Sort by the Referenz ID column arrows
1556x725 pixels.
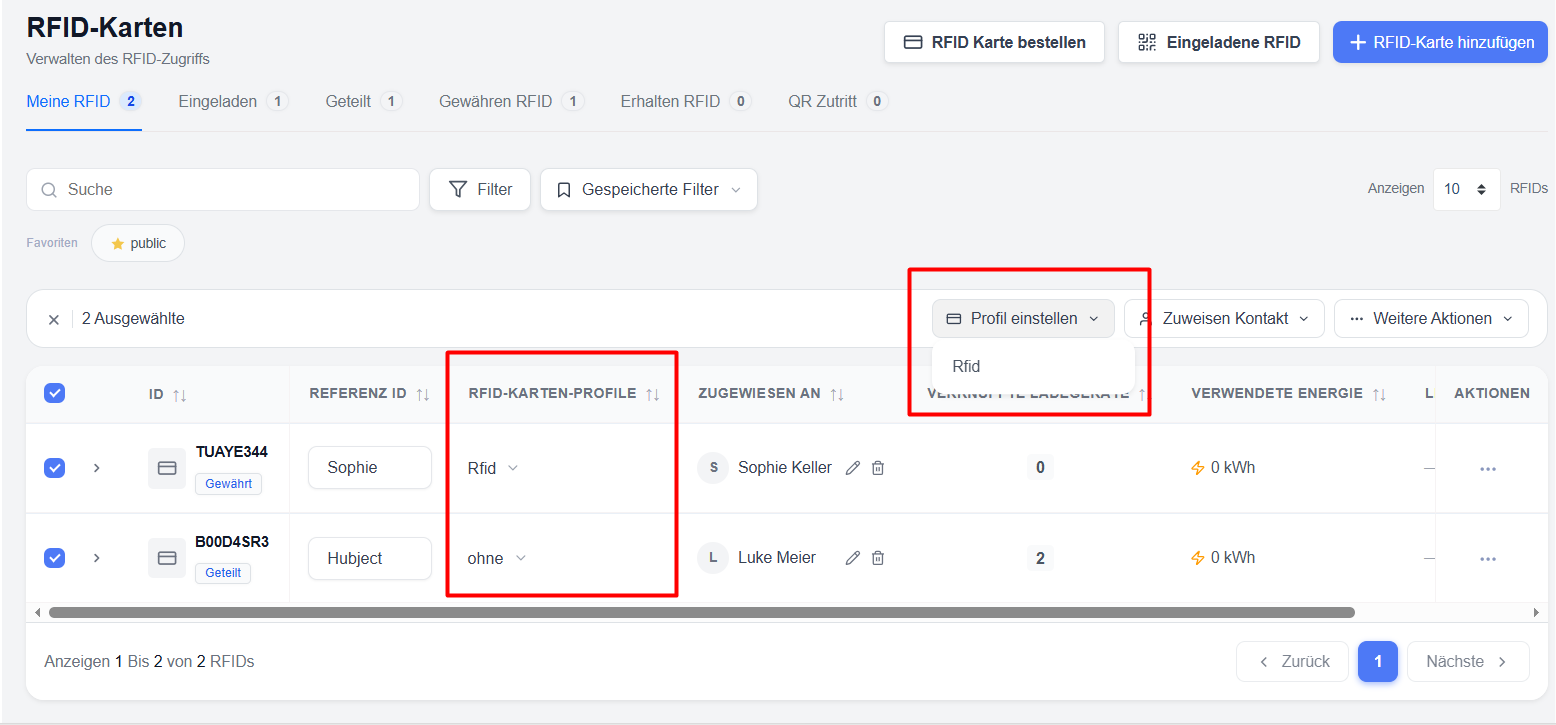pos(423,394)
